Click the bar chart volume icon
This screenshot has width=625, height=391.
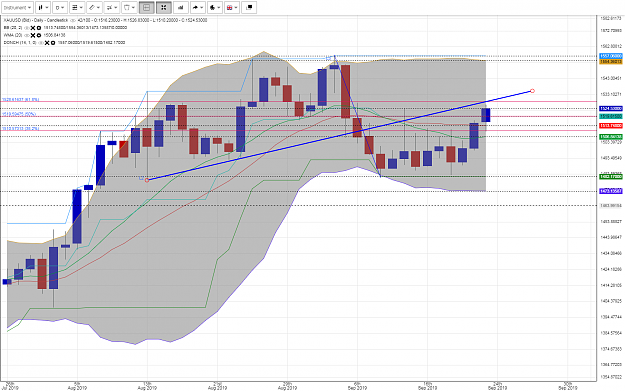pyautogui.click(x=181, y=8)
